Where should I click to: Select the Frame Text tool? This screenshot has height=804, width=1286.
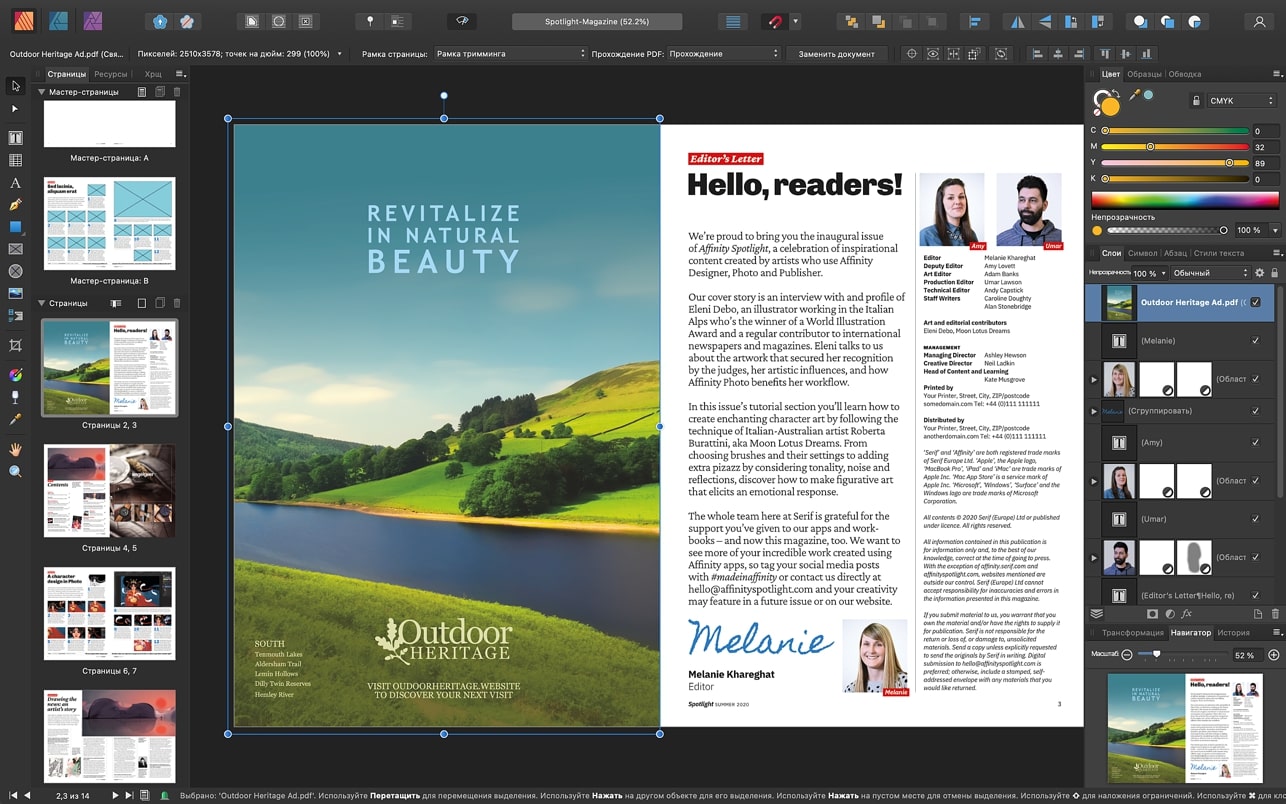tap(15, 138)
